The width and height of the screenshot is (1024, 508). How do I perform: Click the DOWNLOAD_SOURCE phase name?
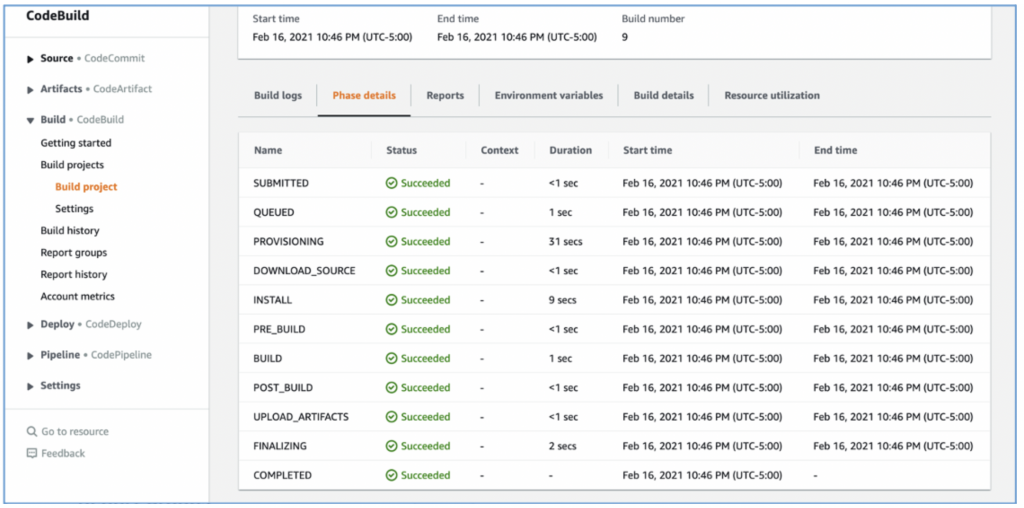[304, 271]
